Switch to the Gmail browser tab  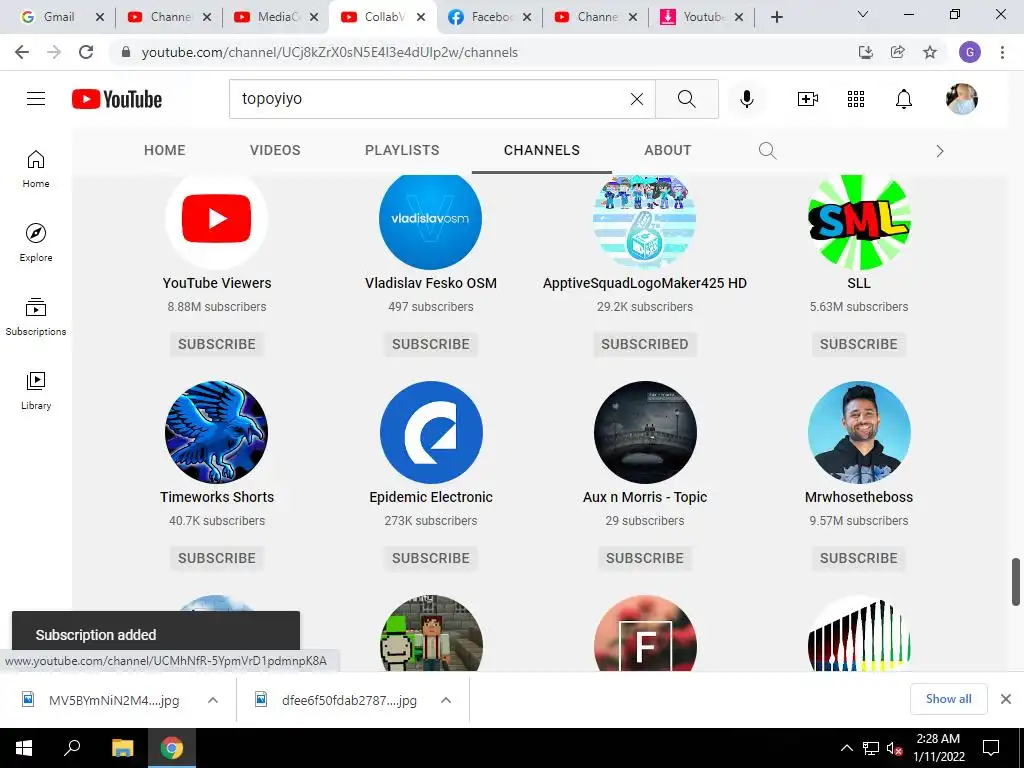click(x=57, y=17)
